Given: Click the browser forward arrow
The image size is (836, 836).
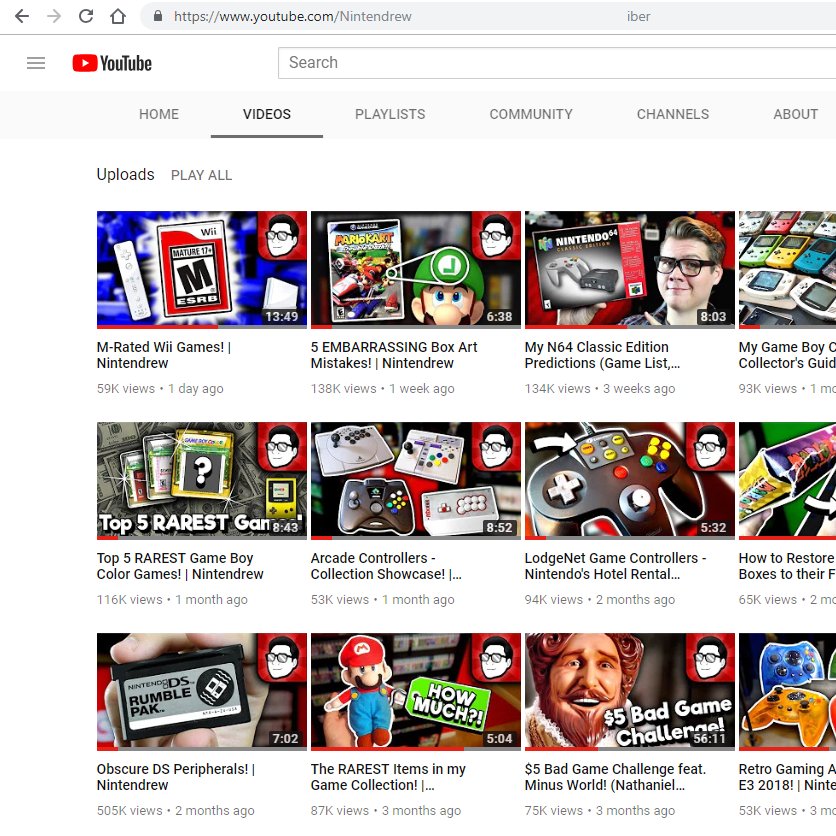Looking at the screenshot, I should point(54,17).
